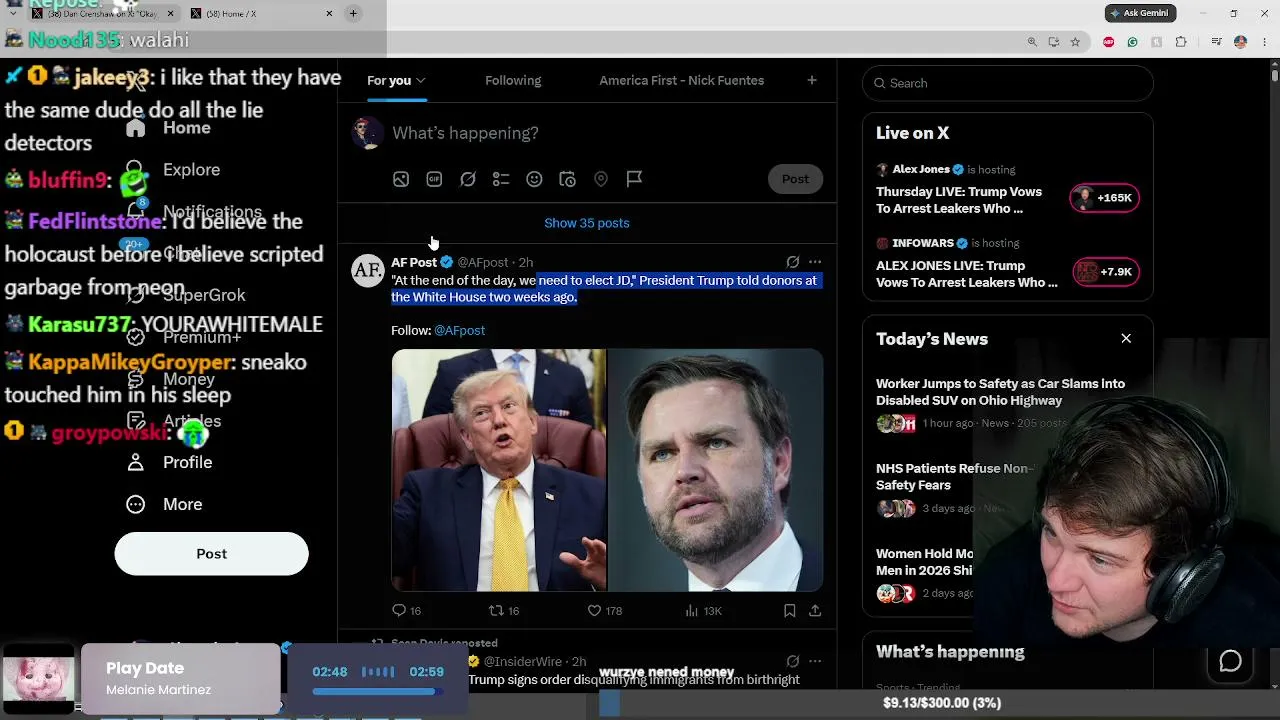Viewport: 1280px width, 720px height.
Task: Open the Chrome profile avatar
Action: [x=1241, y=42]
